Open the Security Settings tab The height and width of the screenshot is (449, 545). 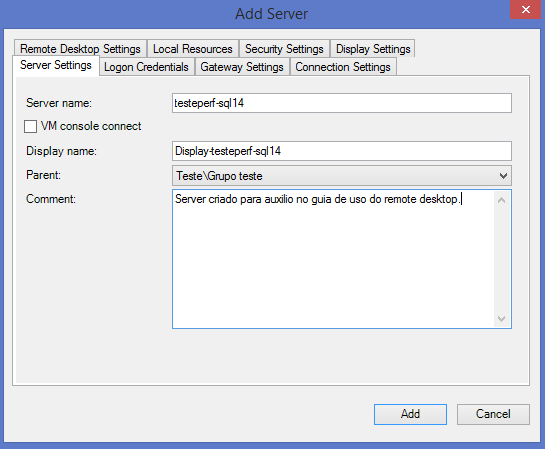click(284, 49)
